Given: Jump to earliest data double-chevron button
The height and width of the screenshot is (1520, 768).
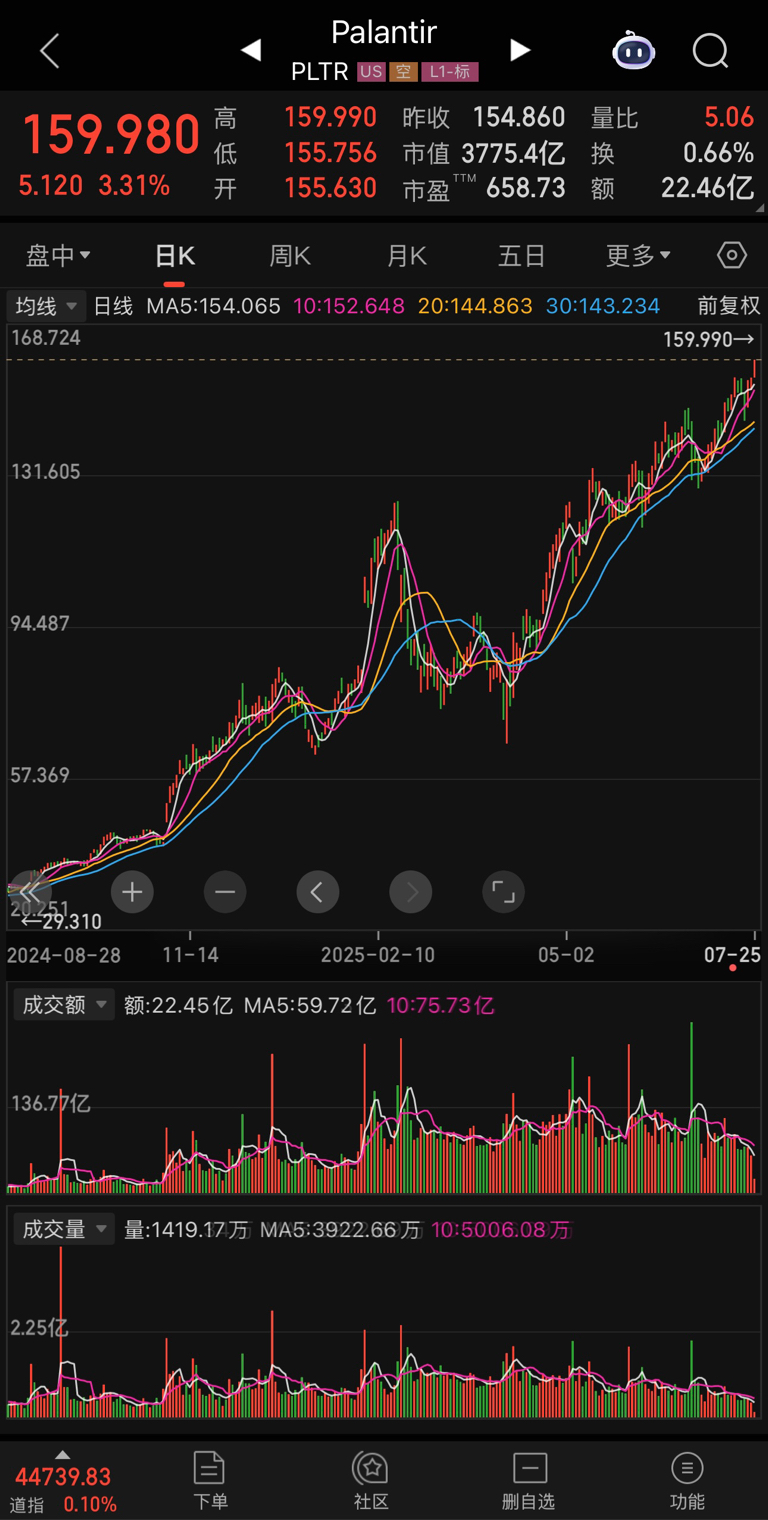Looking at the screenshot, I should 29,892.
